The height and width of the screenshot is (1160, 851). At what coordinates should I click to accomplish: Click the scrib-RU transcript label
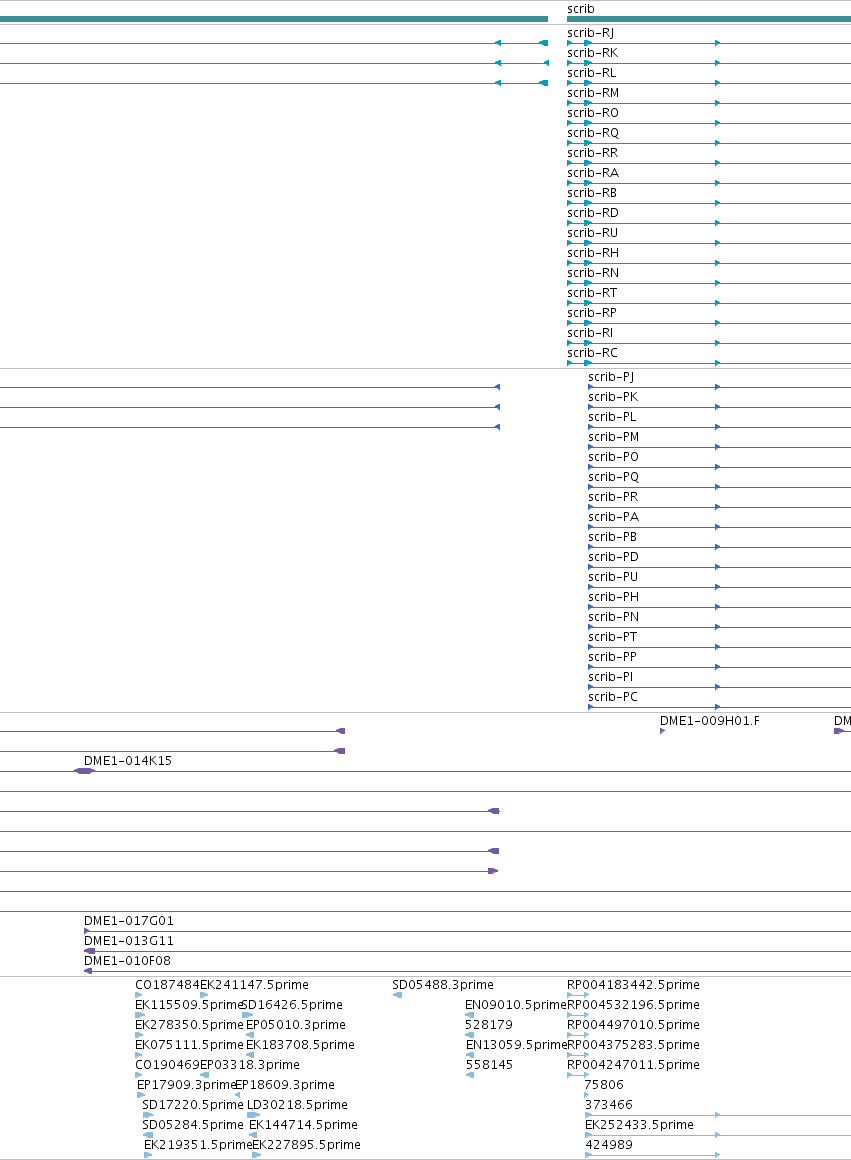tap(592, 232)
